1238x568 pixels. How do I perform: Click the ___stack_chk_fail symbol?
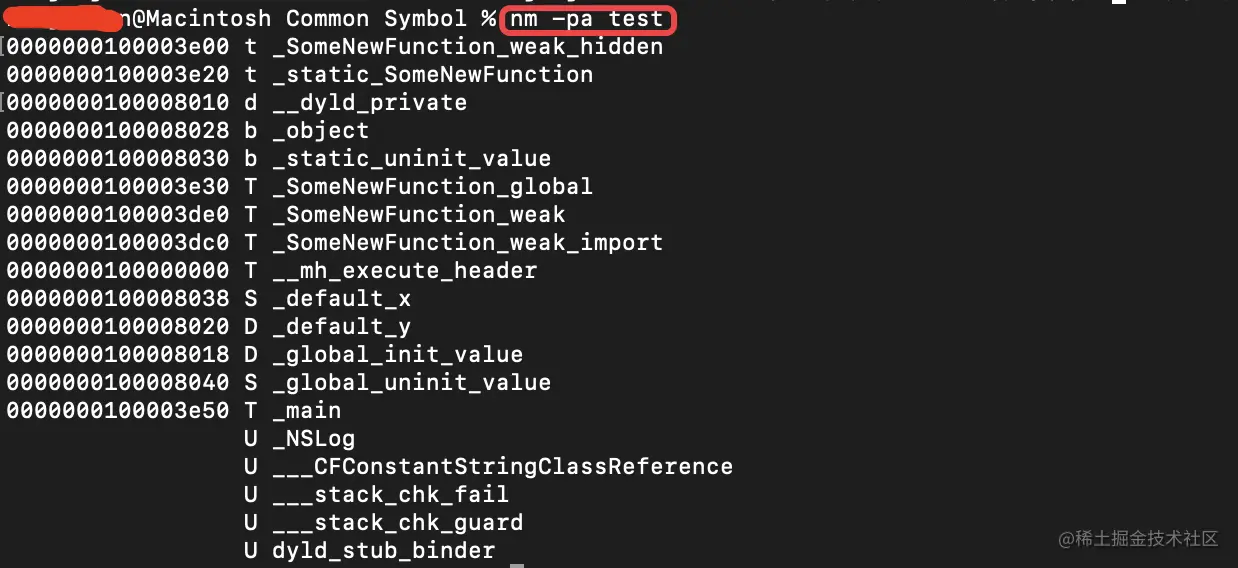tap(390, 495)
